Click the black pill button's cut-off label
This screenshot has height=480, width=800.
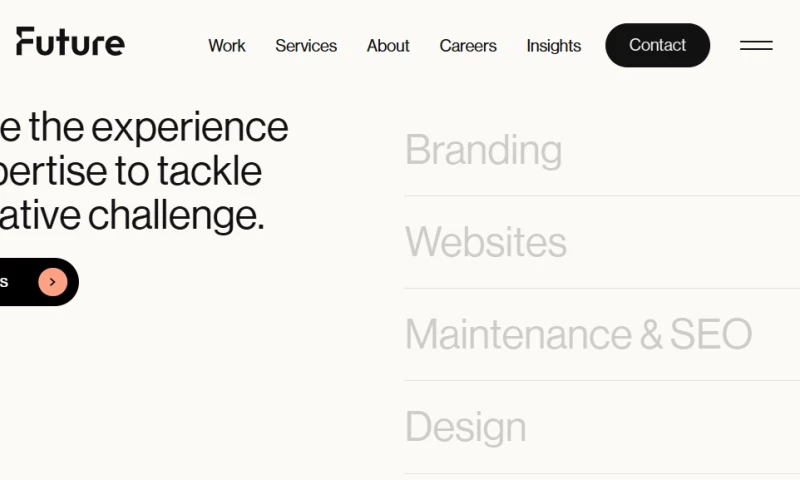pos(5,282)
